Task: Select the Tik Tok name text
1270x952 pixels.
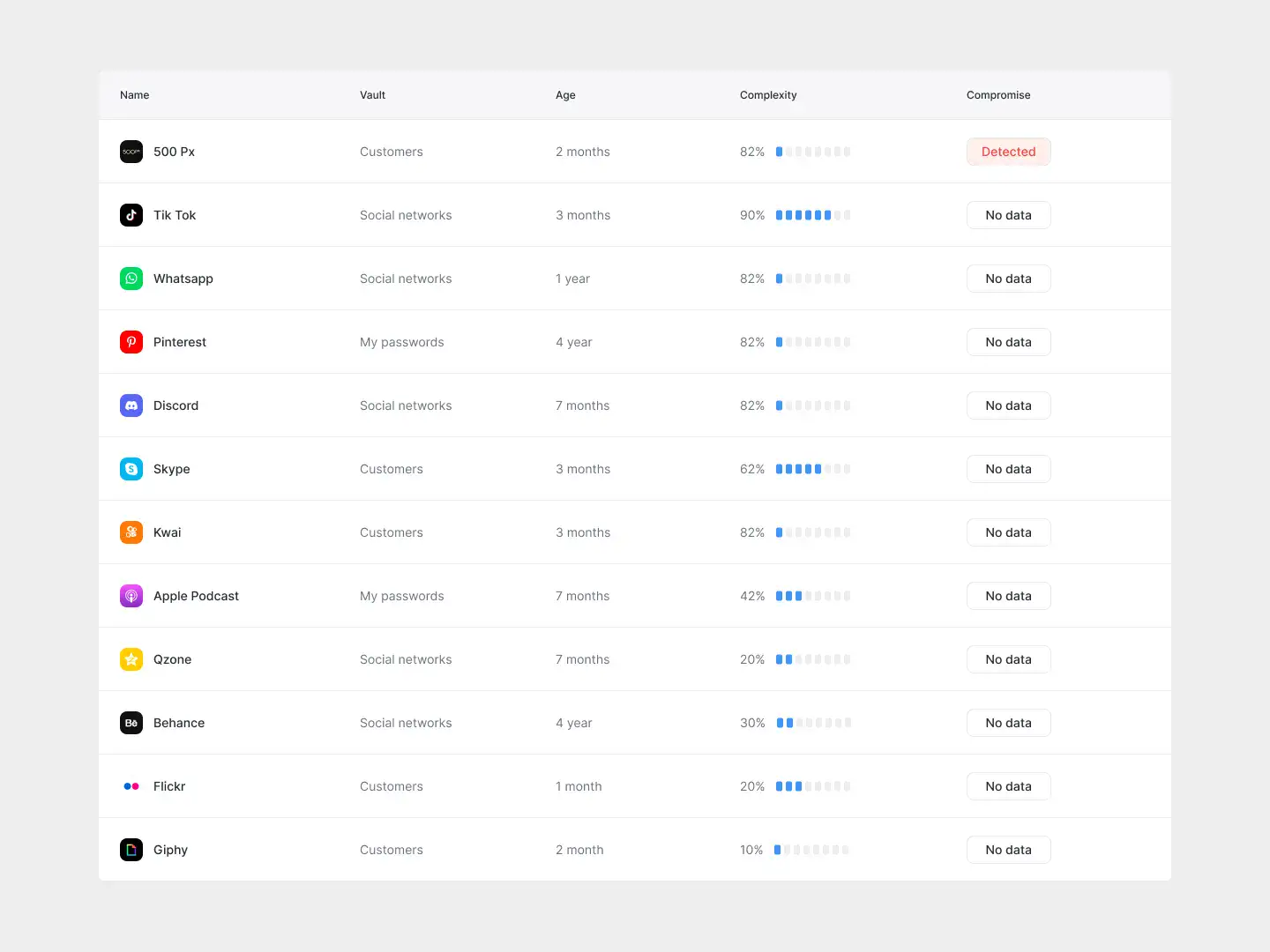Action: pos(175,215)
